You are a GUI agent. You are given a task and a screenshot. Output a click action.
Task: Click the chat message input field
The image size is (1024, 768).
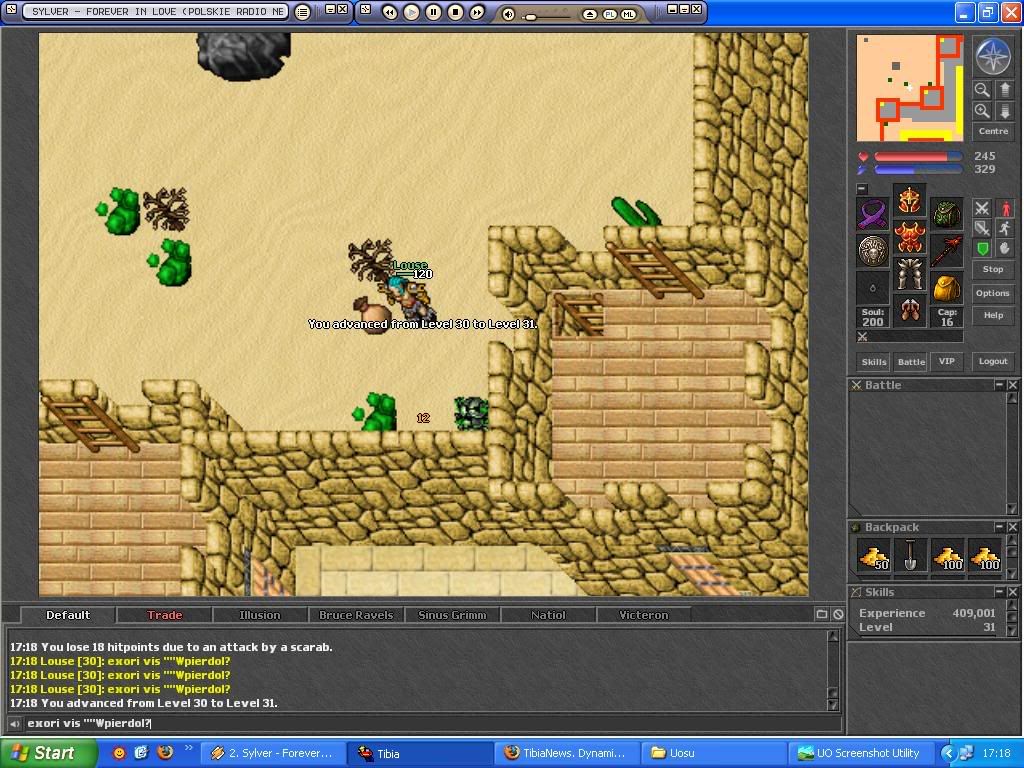click(x=432, y=724)
